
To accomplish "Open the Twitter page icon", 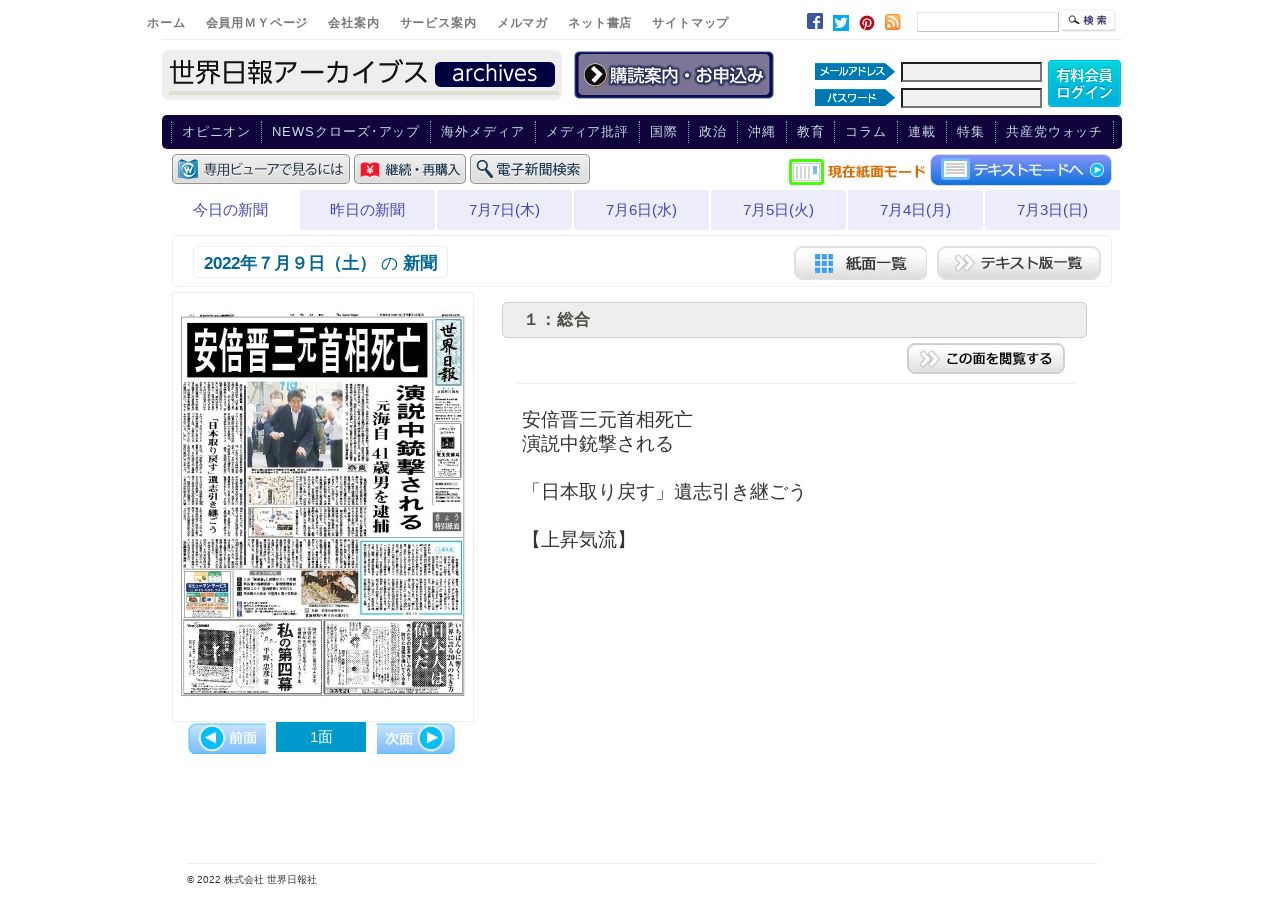I will [x=841, y=23].
